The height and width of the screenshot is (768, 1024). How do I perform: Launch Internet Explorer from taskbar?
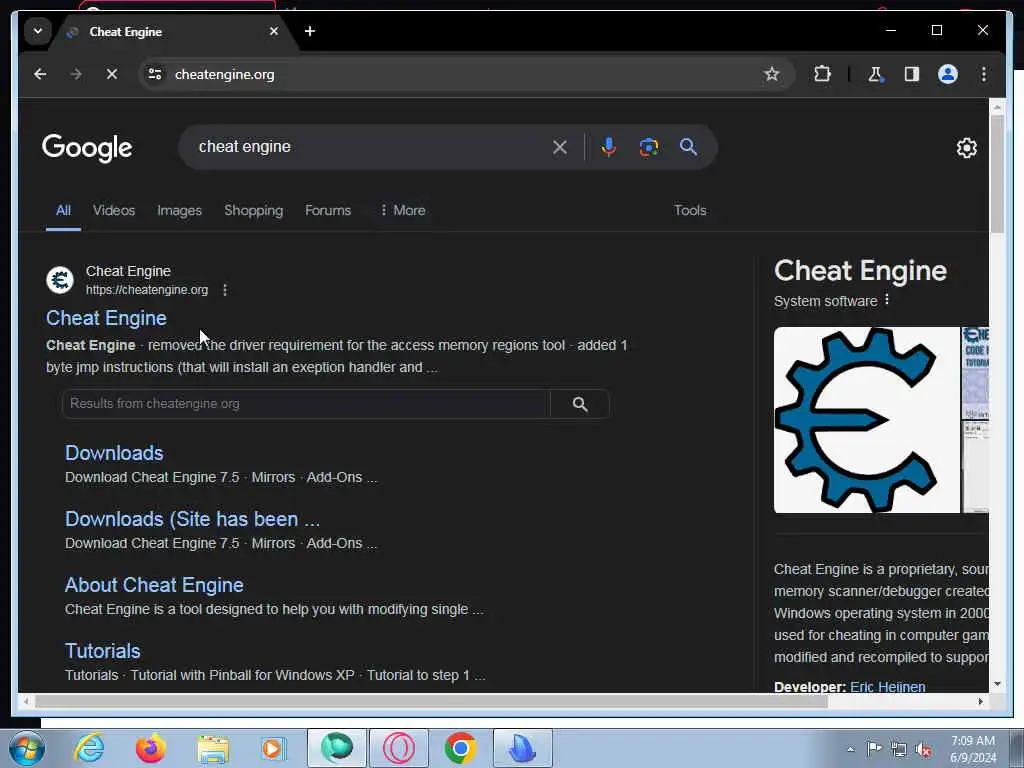(89, 748)
